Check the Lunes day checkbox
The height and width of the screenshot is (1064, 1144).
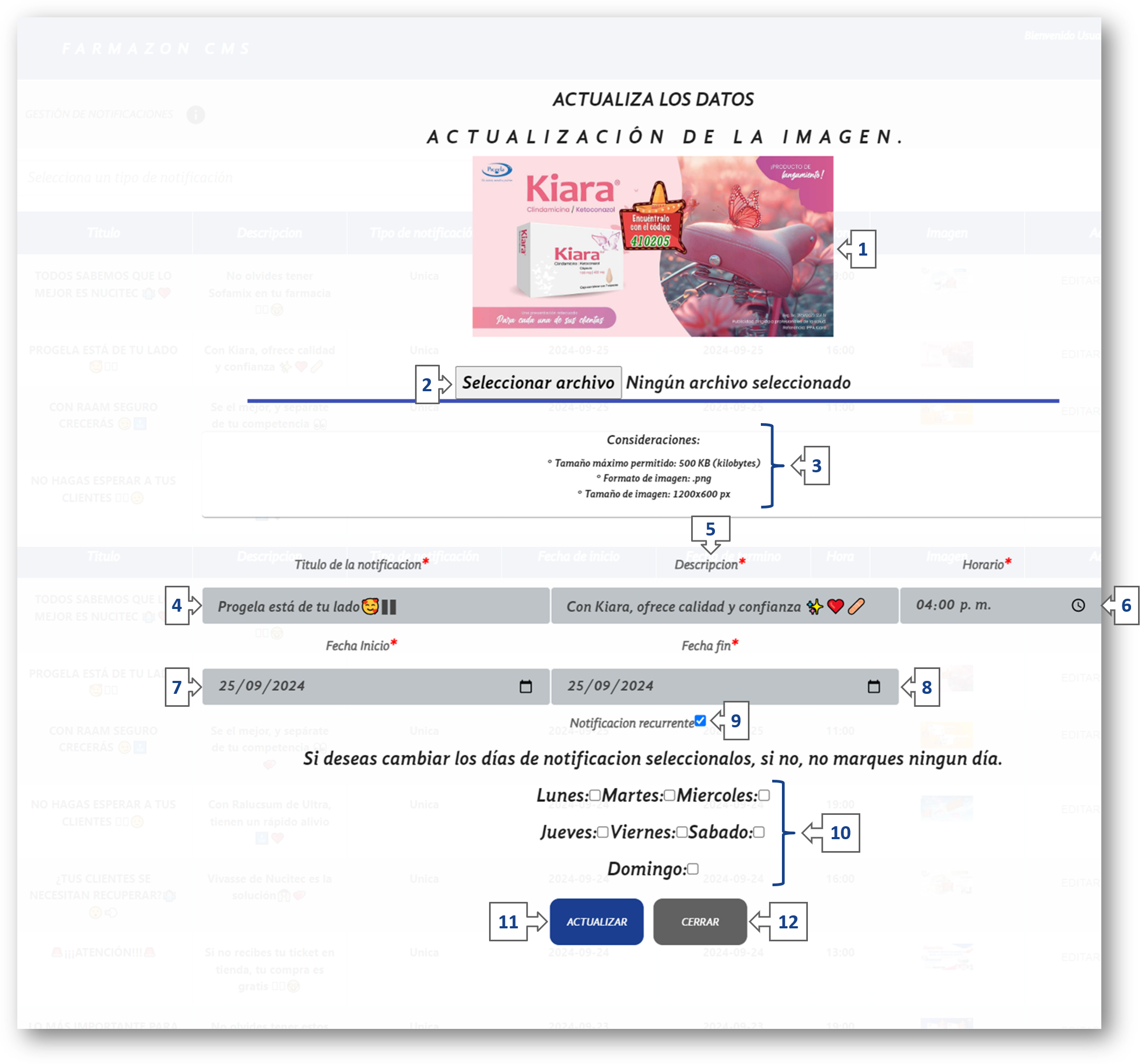click(x=595, y=795)
